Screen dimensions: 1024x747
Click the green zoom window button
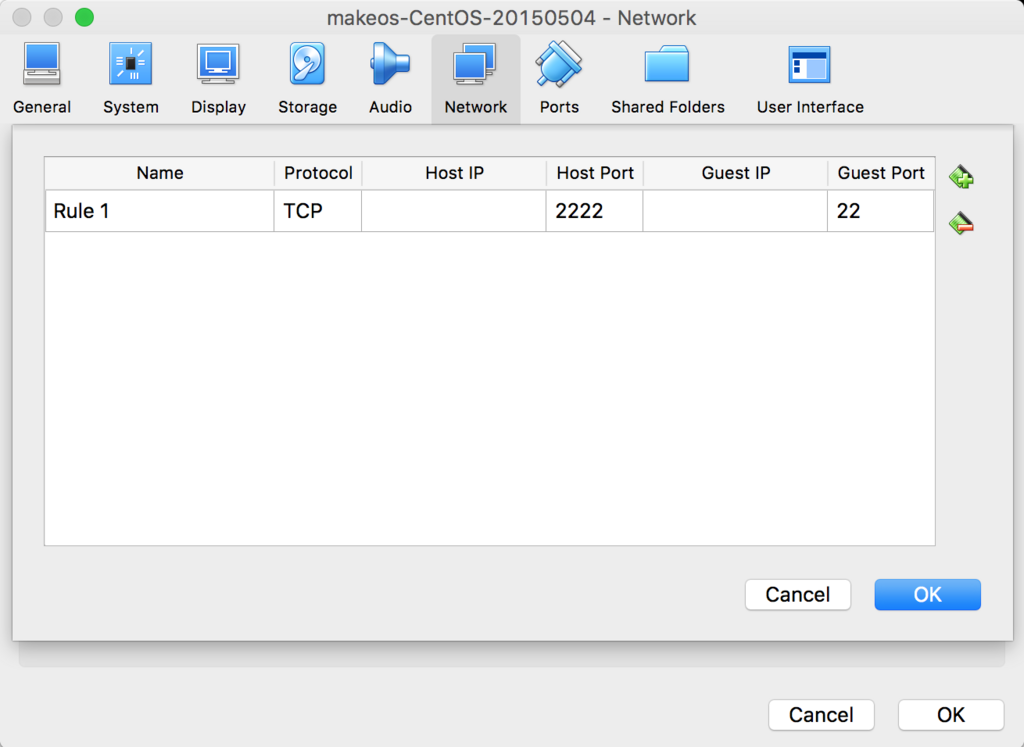click(84, 17)
